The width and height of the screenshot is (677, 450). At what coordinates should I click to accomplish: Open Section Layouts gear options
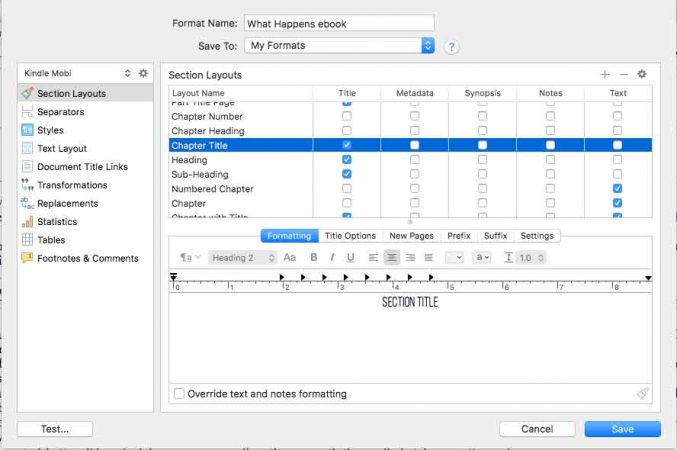[642, 74]
